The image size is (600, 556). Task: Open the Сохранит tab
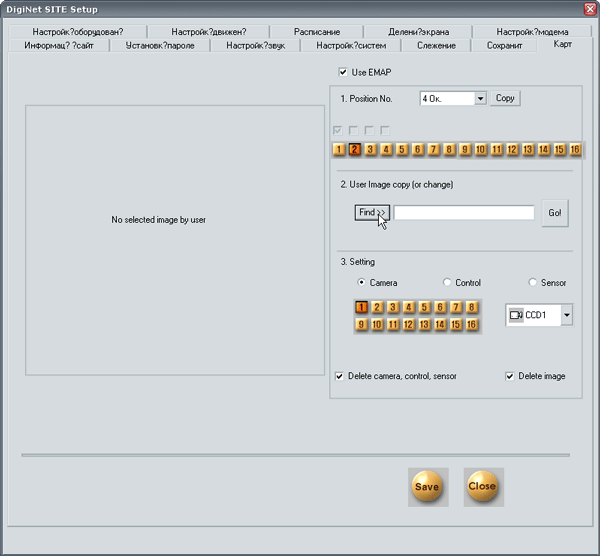[x=504, y=46]
